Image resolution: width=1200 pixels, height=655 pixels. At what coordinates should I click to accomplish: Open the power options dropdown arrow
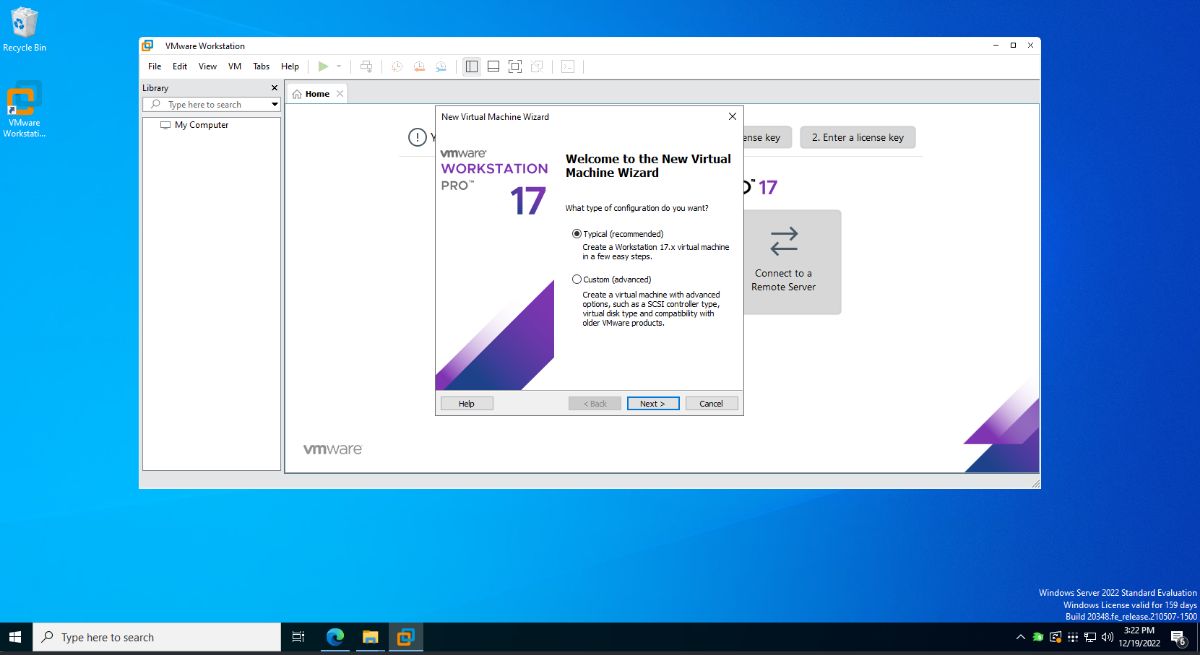tap(339, 66)
